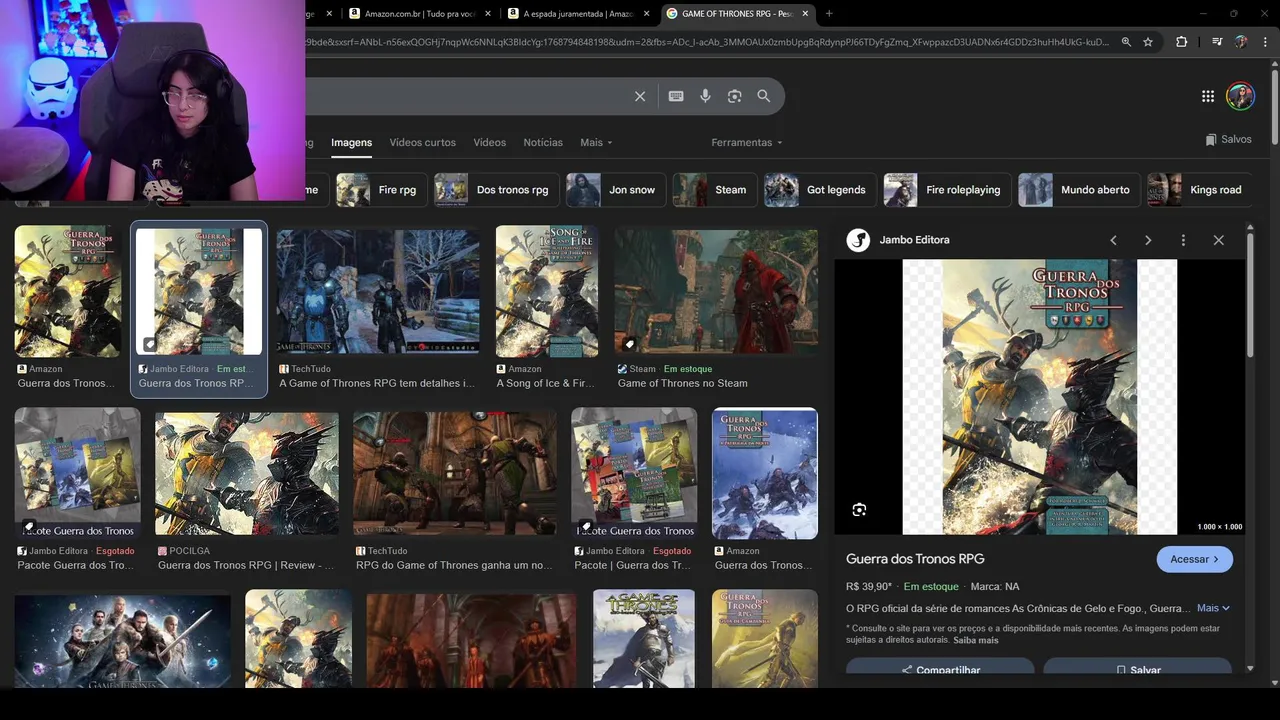
Task: Filter results with the Mundo aberto chip
Action: pos(1079,190)
